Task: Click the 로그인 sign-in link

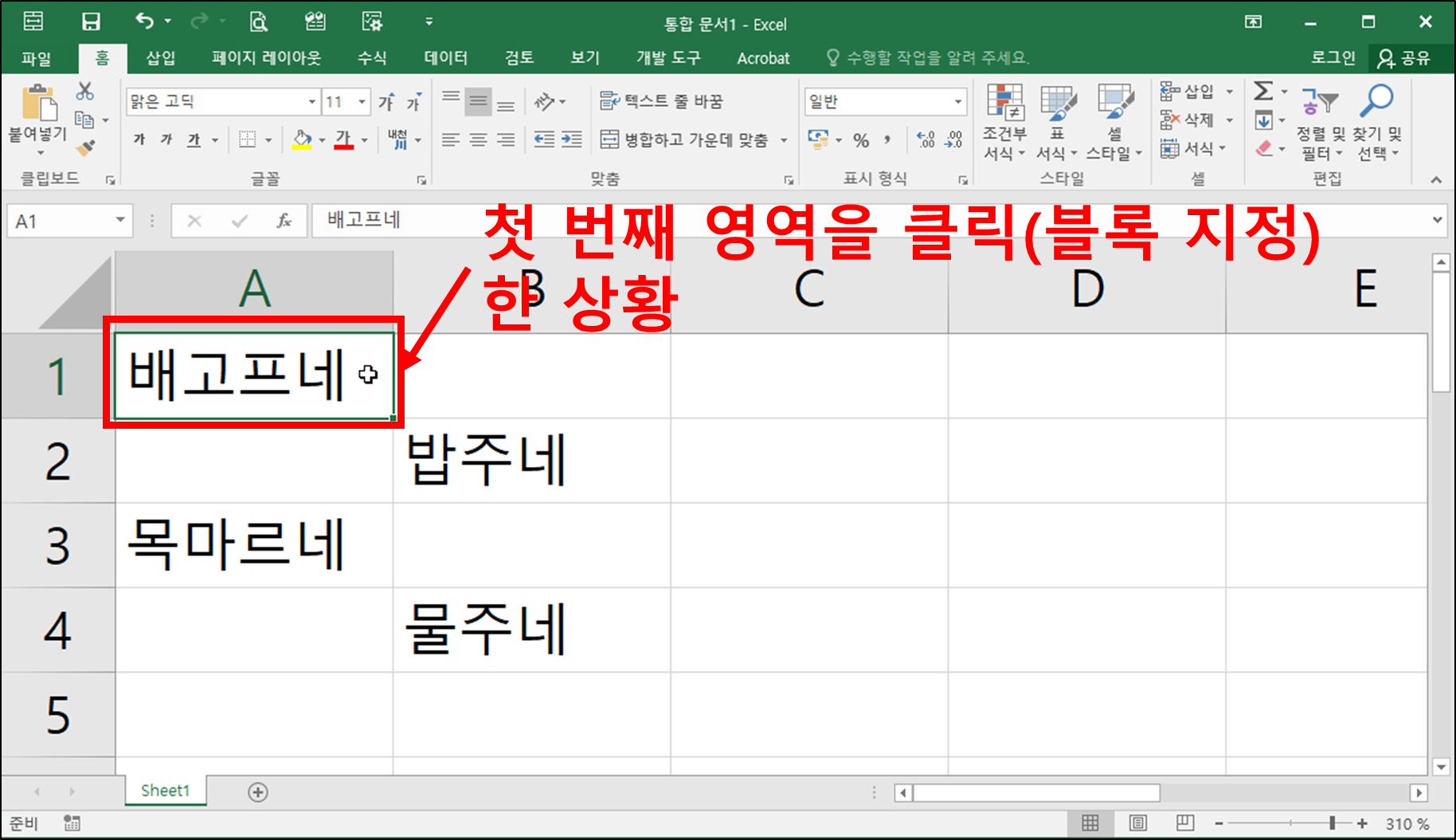Action: (x=1333, y=58)
